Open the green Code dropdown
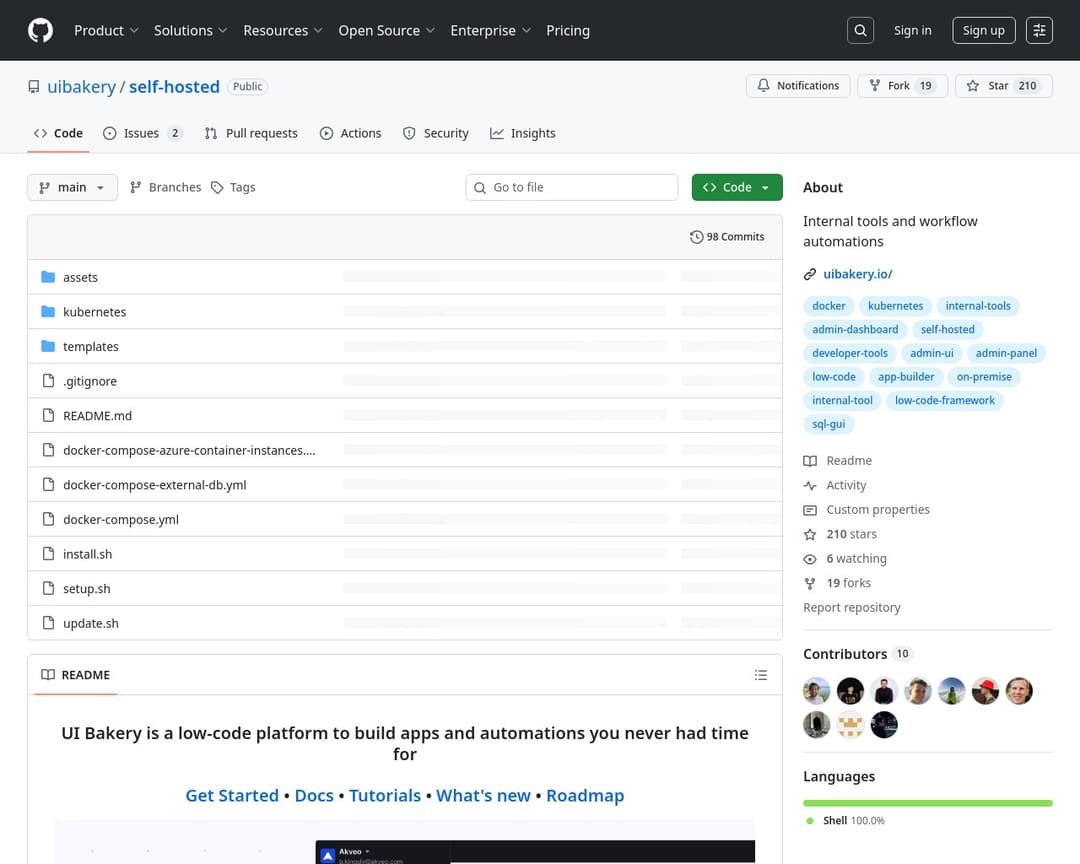Image resolution: width=1080 pixels, height=864 pixels. point(737,187)
